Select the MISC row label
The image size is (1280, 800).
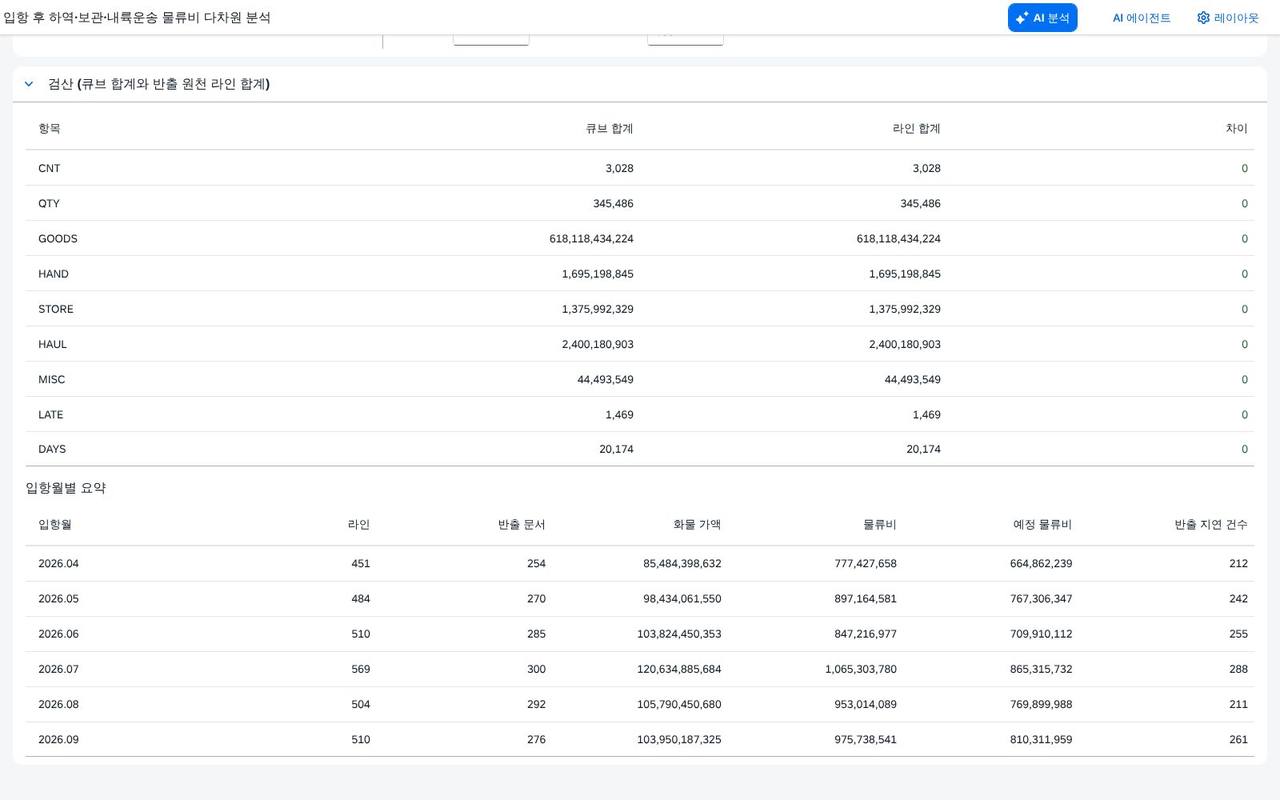52,379
